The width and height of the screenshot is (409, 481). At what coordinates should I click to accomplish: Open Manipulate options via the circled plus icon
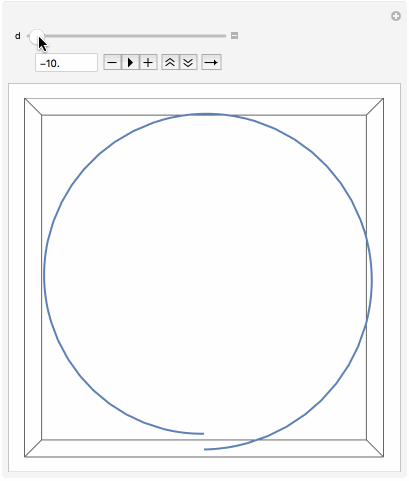coord(396,16)
